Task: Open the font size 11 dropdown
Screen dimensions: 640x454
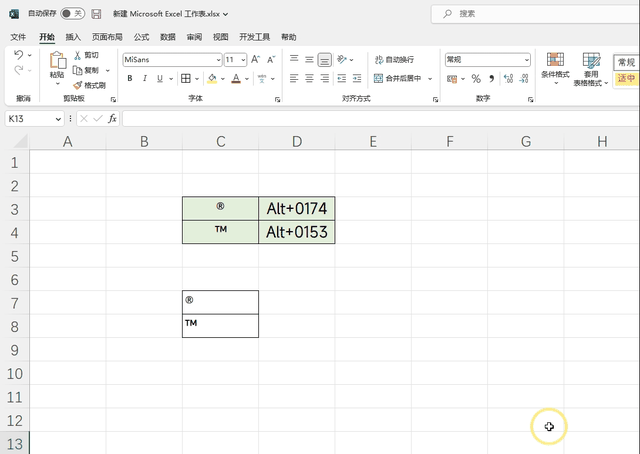Action: 243,60
